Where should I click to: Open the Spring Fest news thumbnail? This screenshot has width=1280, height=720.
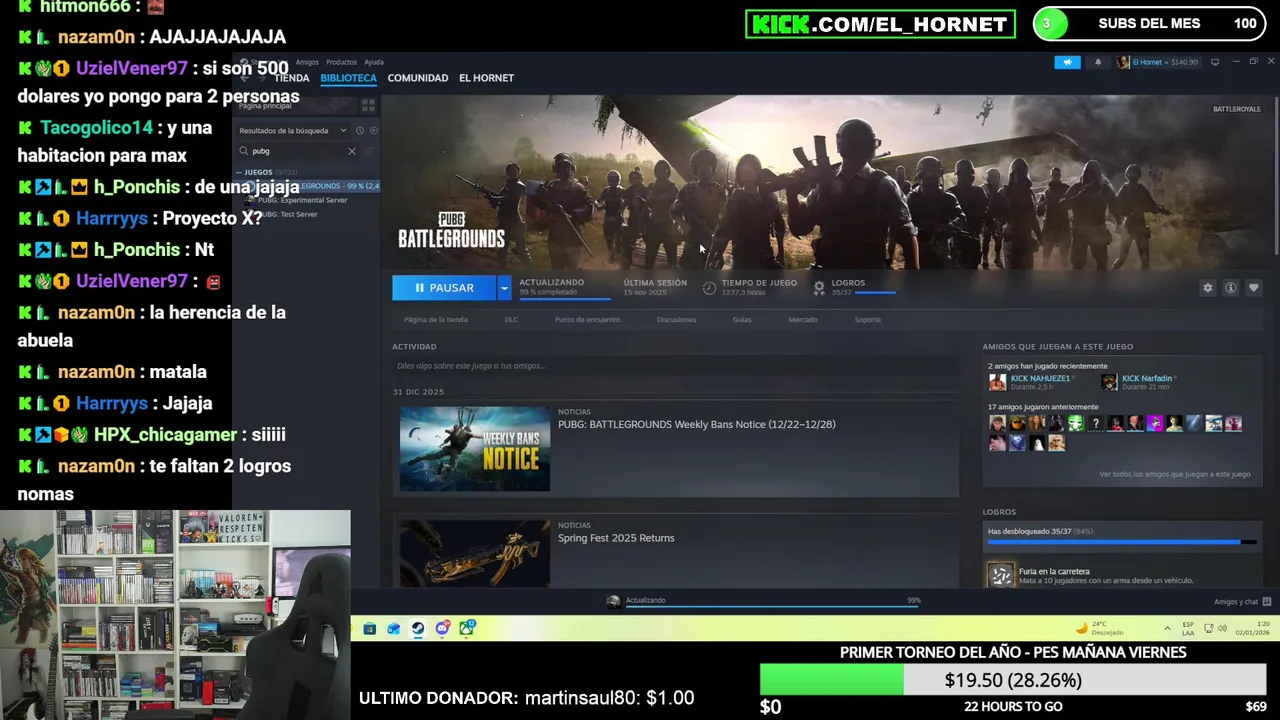[x=475, y=554]
